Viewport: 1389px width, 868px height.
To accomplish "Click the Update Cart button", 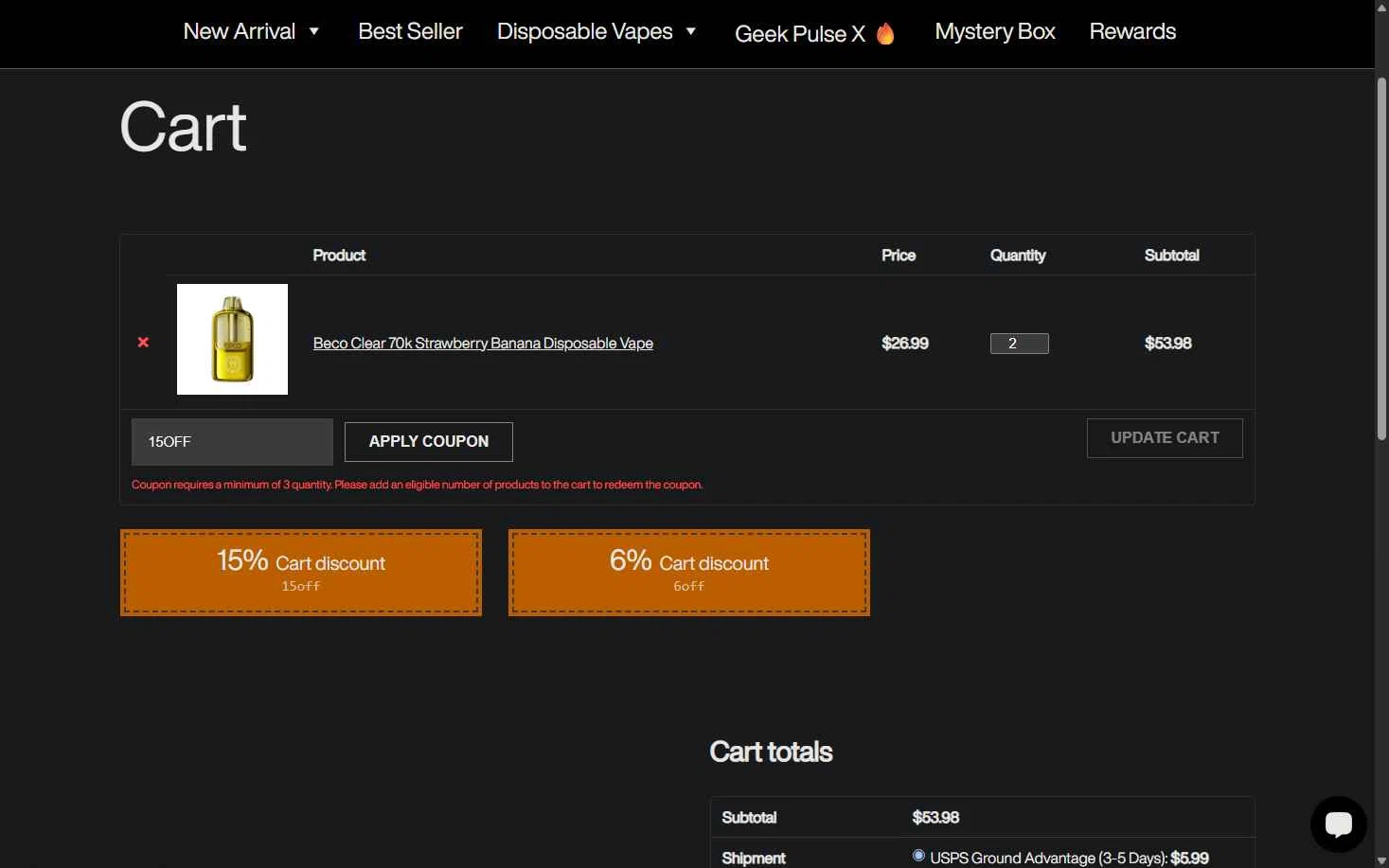I will (1165, 438).
